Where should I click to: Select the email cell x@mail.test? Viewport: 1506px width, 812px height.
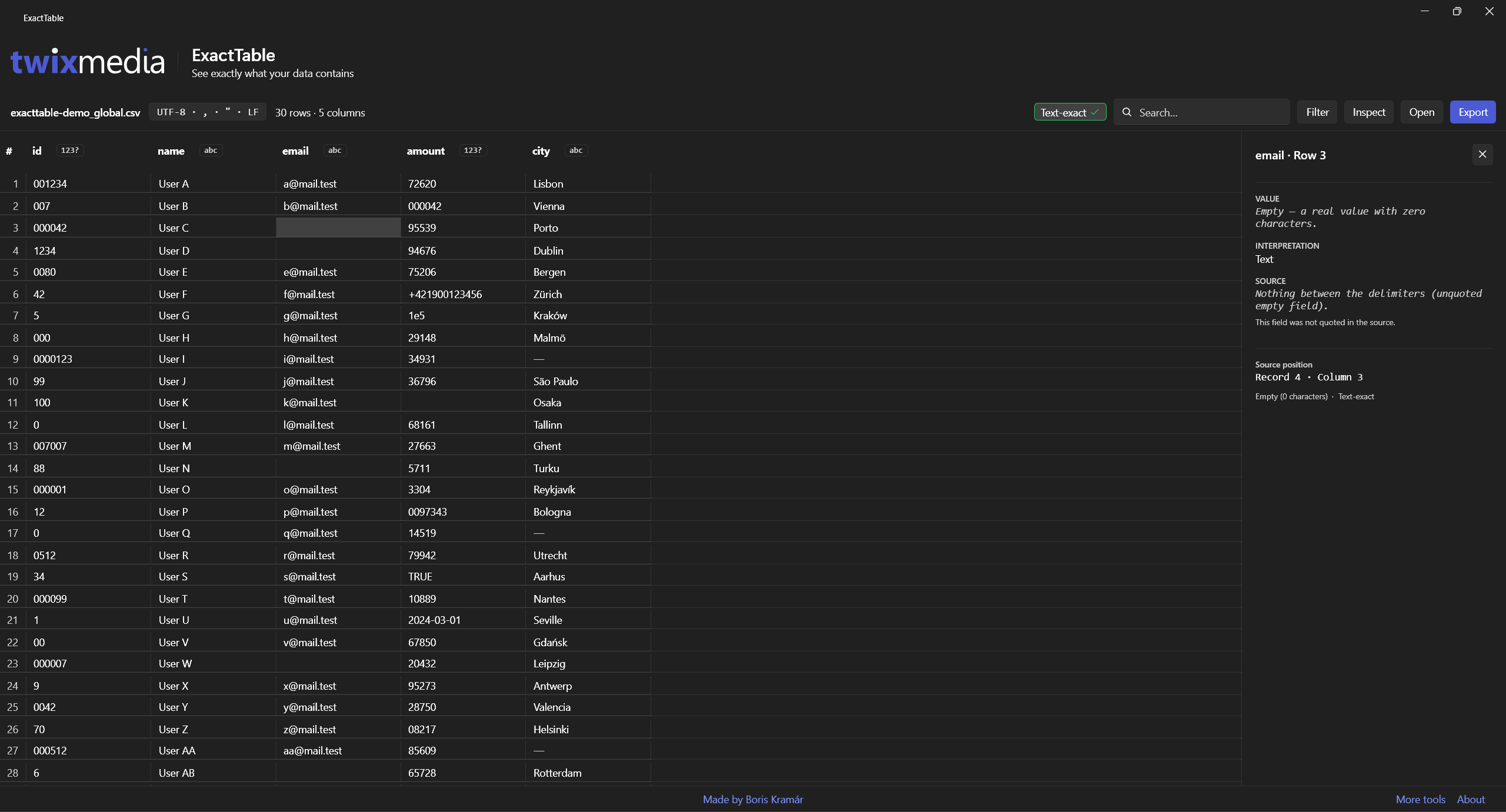[338, 686]
